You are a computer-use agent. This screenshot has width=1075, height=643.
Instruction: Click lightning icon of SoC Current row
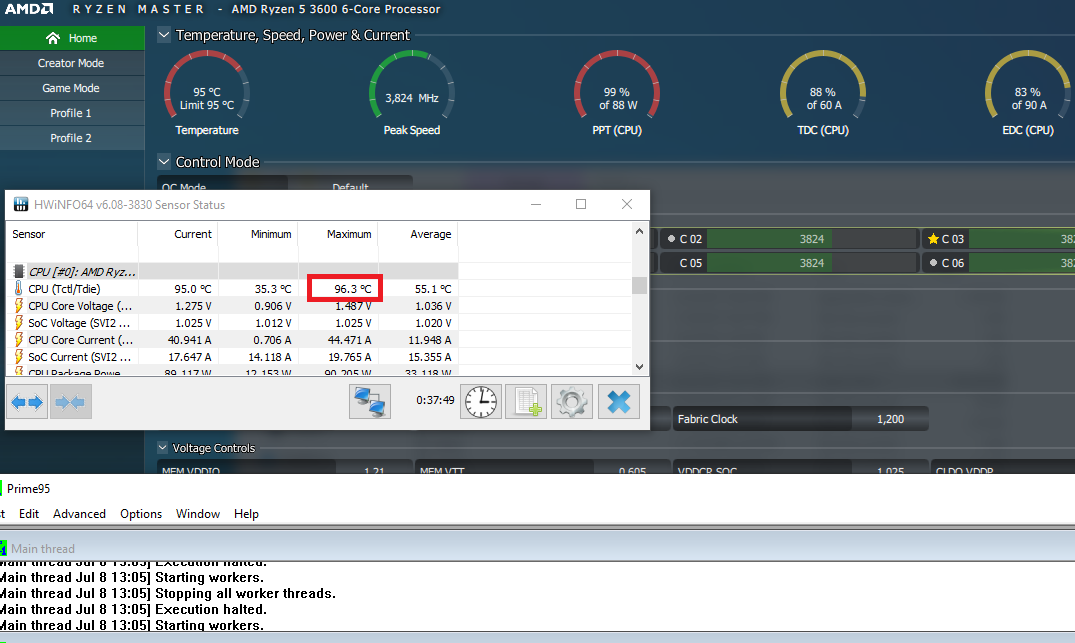pos(19,356)
